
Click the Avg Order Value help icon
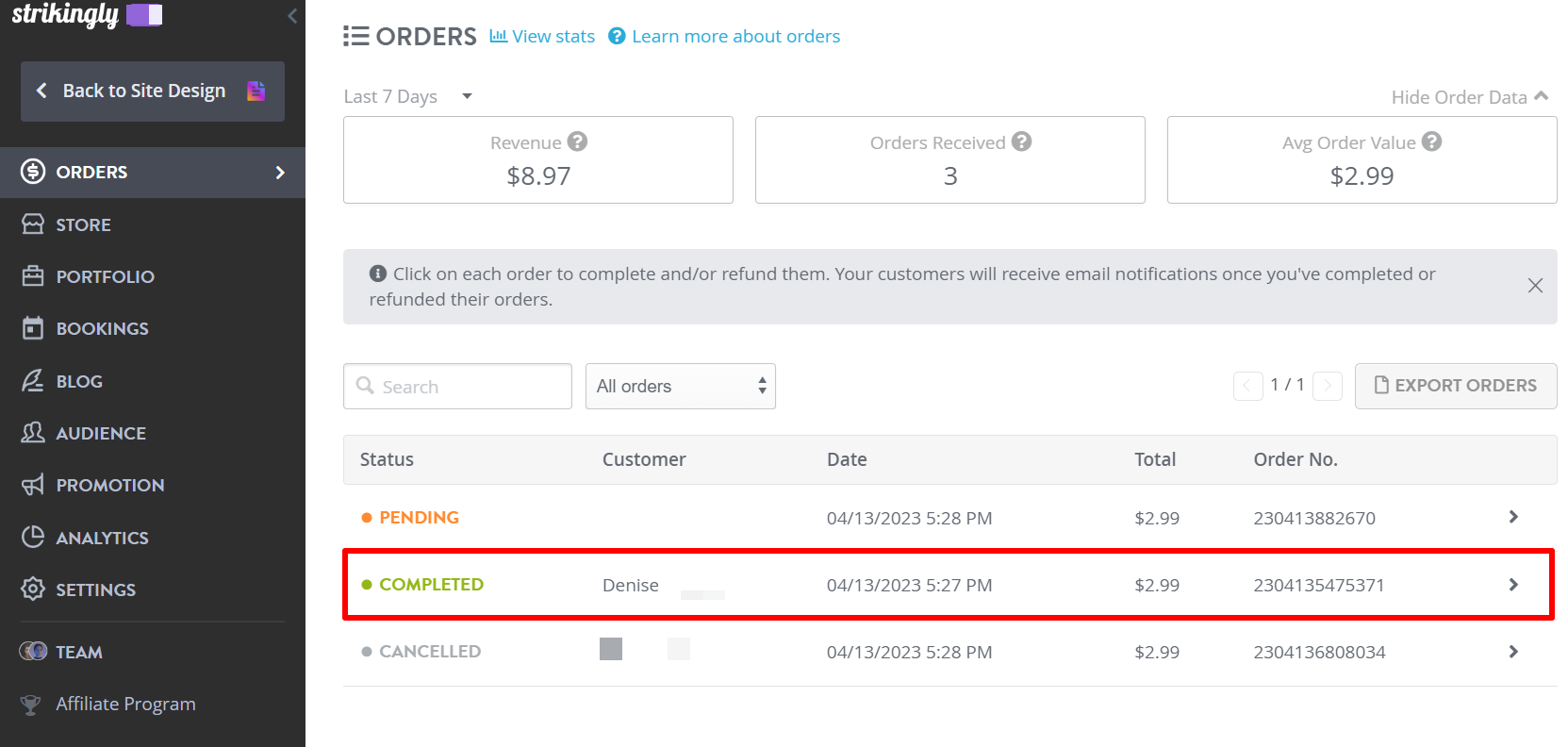1431,141
